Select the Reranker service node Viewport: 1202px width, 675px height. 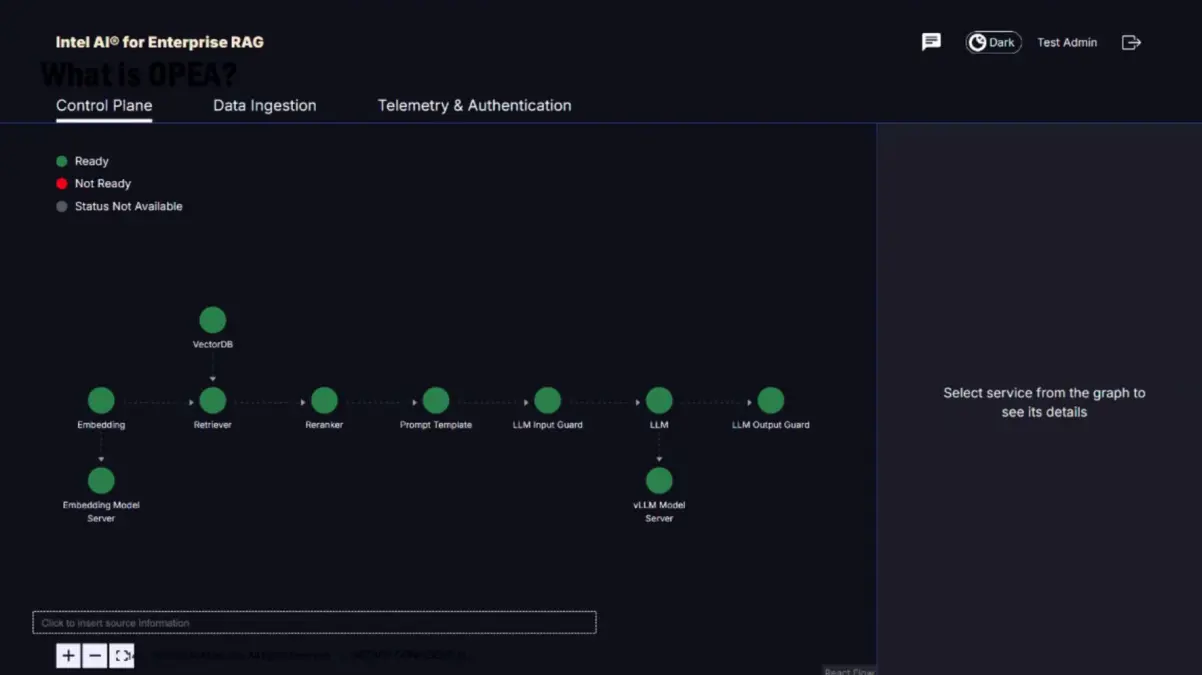click(324, 398)
